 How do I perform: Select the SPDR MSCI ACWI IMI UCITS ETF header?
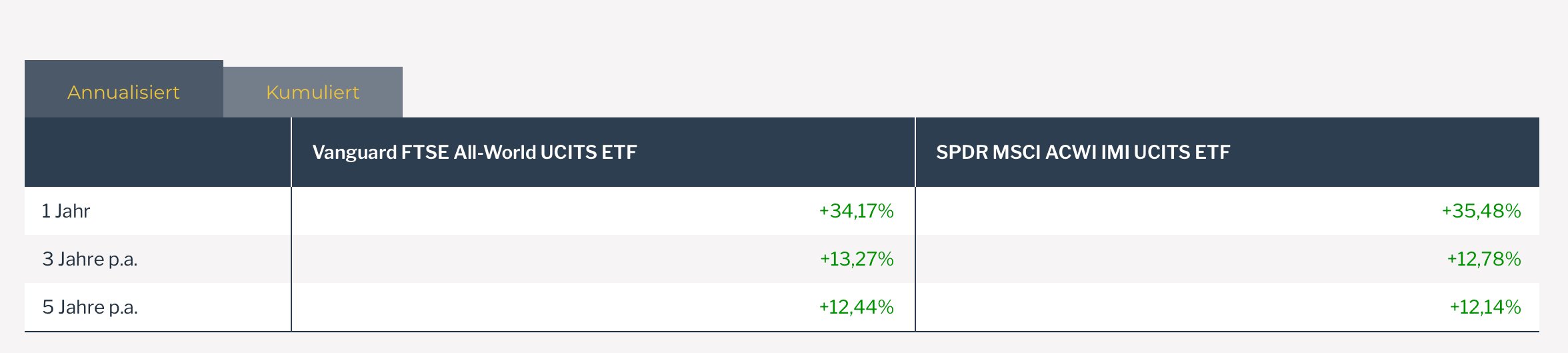pos(1082,152)
